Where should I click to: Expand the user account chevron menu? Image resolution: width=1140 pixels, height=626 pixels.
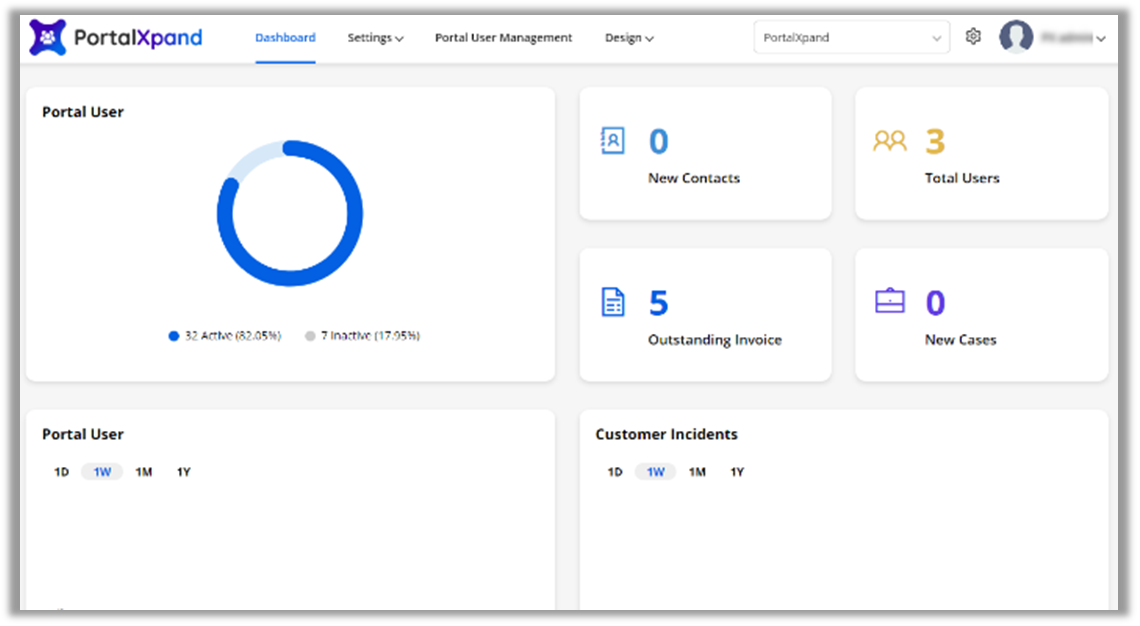1101,39
